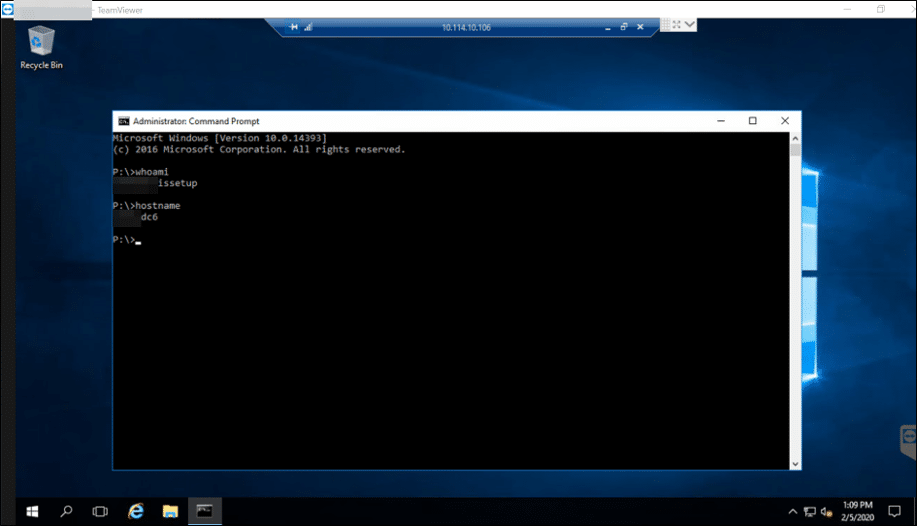Open taskbar Search magnifier
Screen dimensions: 917x526
tap(66, 510)
